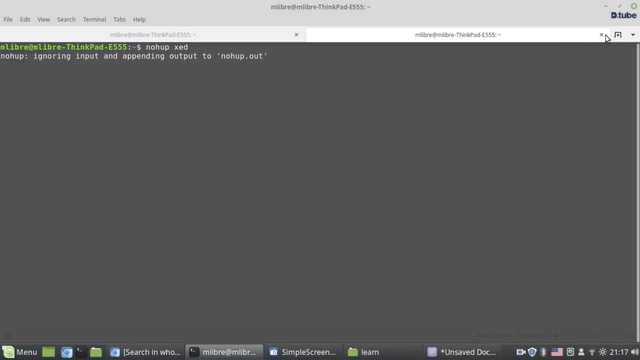
Task: Switch to the Search in who... browser window
Action: pos(145,352)
